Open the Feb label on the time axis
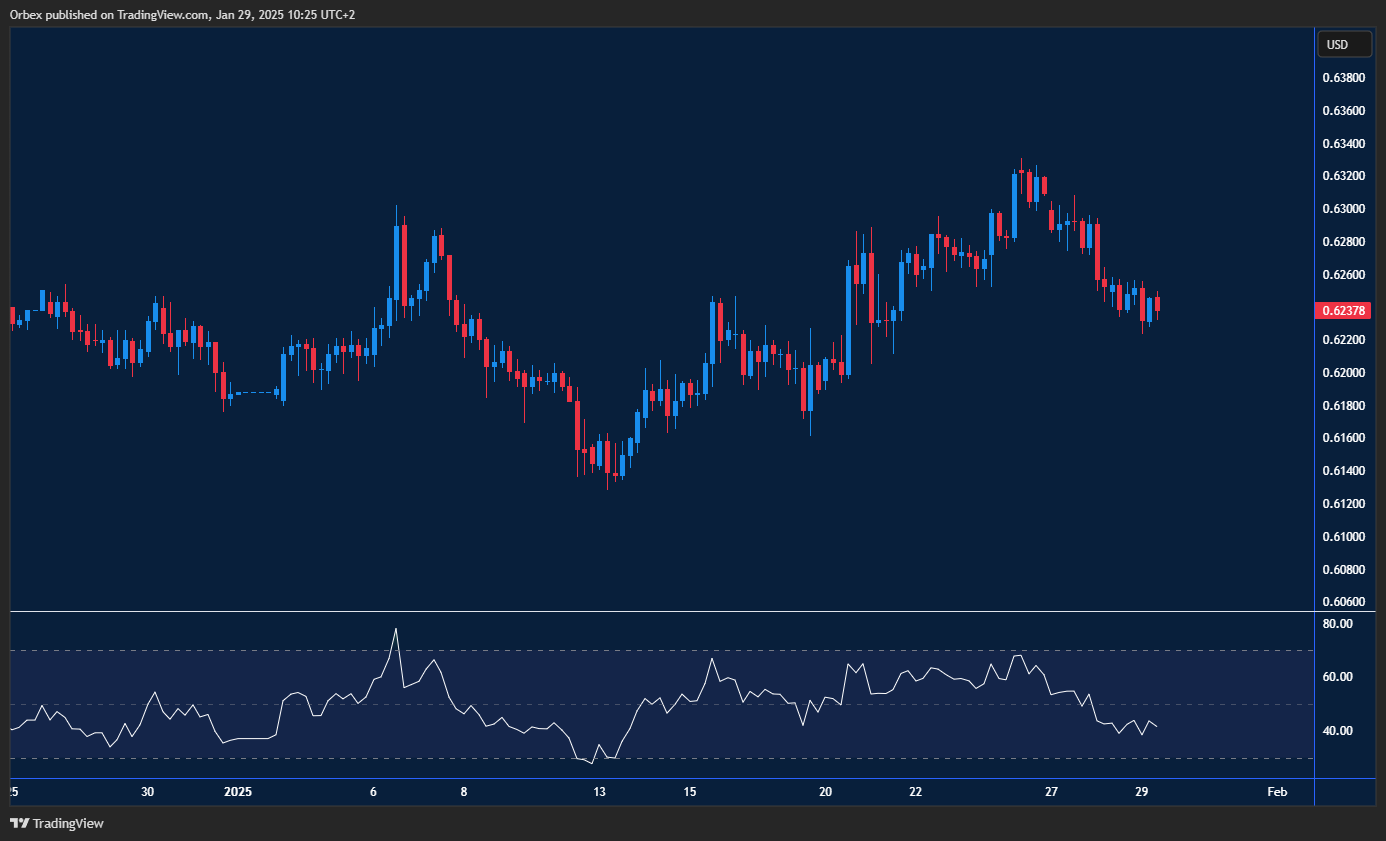Viewport: 1386px width, 841px height. [x=1276, y=792]
